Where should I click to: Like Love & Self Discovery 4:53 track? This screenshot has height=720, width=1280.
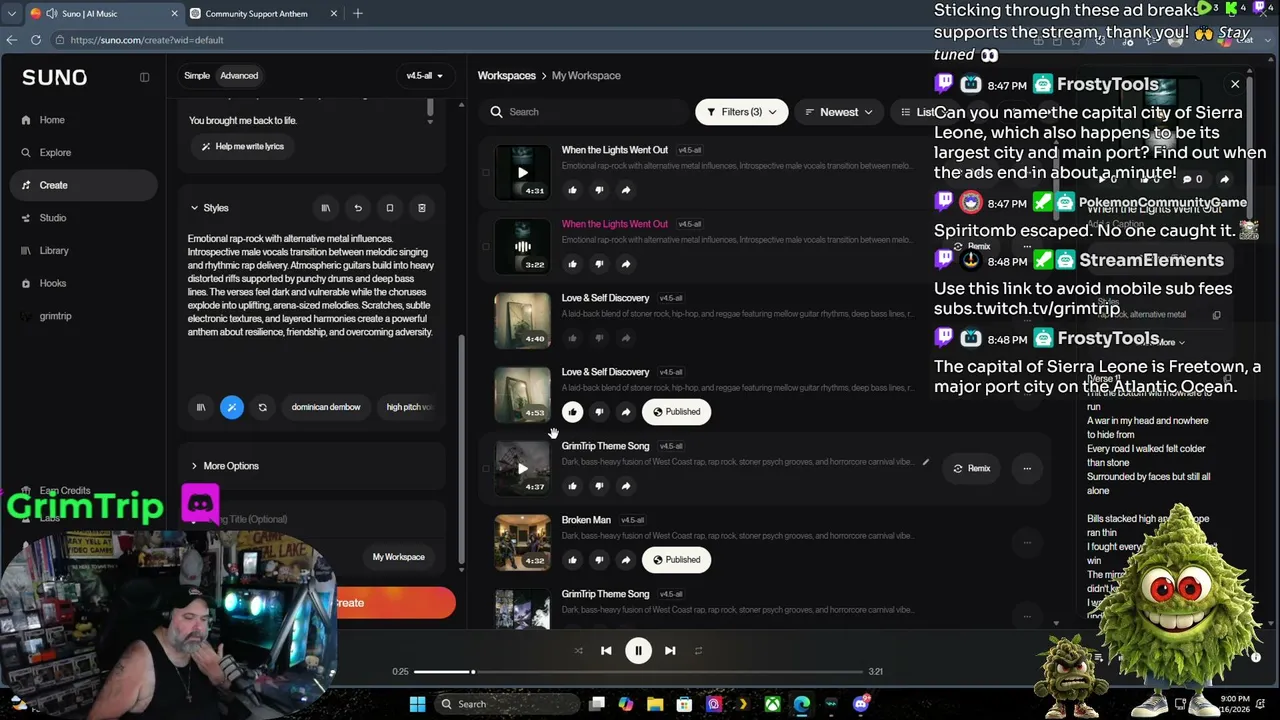point(572,412)
